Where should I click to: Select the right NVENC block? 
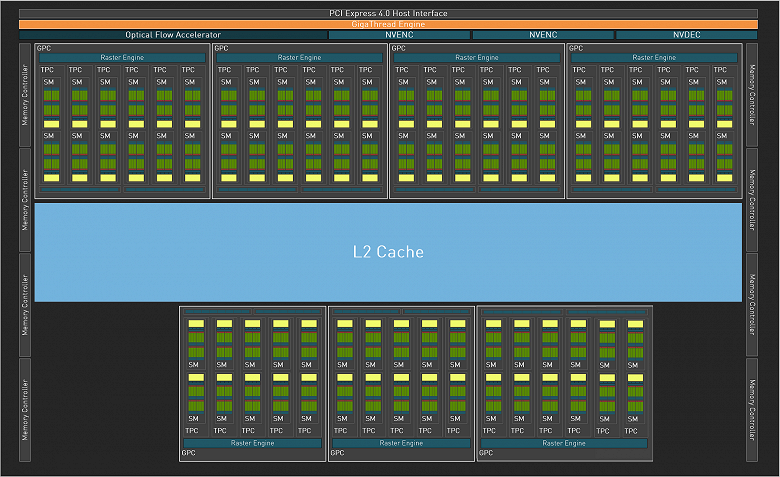542,35
